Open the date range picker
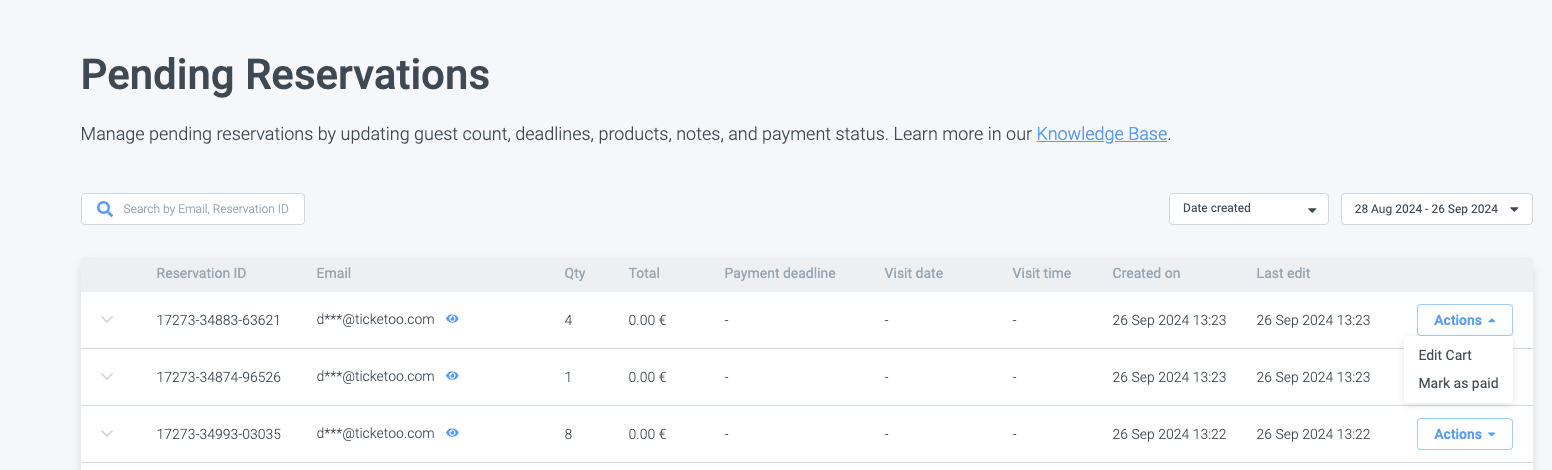 [x=1436, y=209]
